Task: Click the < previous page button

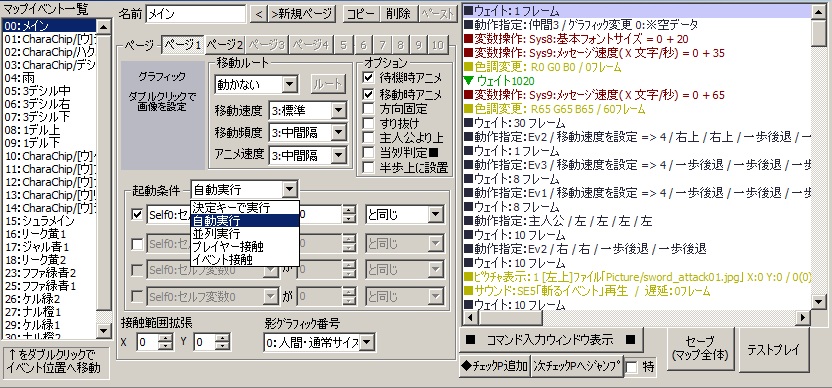Action: [258, 14]
